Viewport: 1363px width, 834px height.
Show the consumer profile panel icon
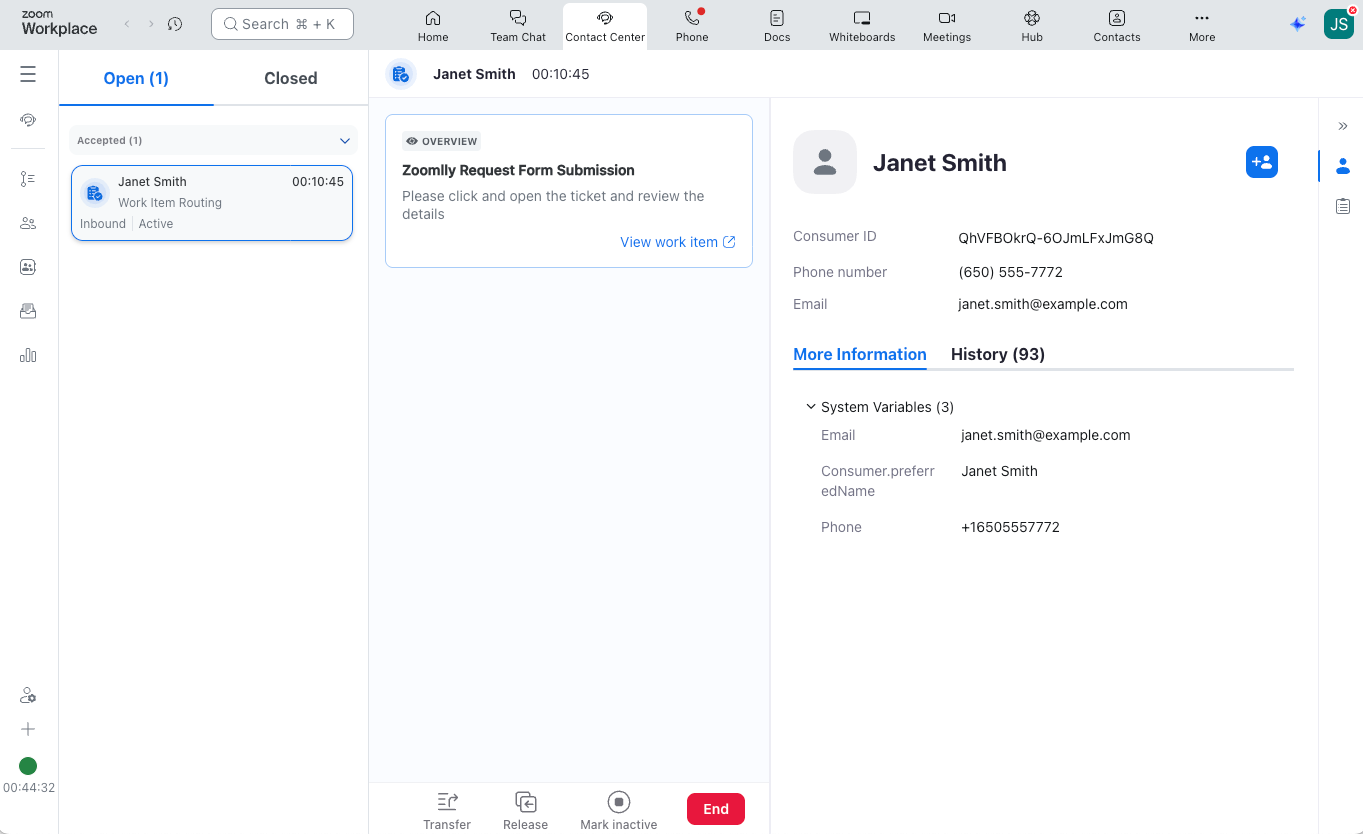(x=1343, y=167)
